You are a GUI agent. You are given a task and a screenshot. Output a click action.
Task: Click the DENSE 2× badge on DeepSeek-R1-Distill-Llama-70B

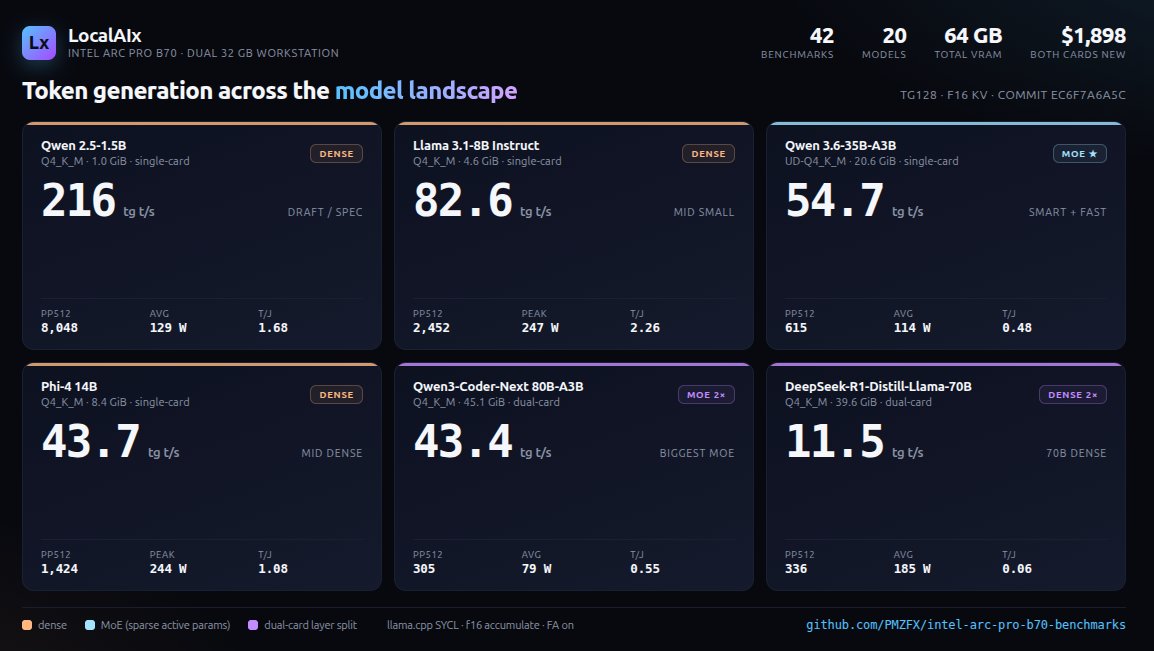tap(1072, 395)
